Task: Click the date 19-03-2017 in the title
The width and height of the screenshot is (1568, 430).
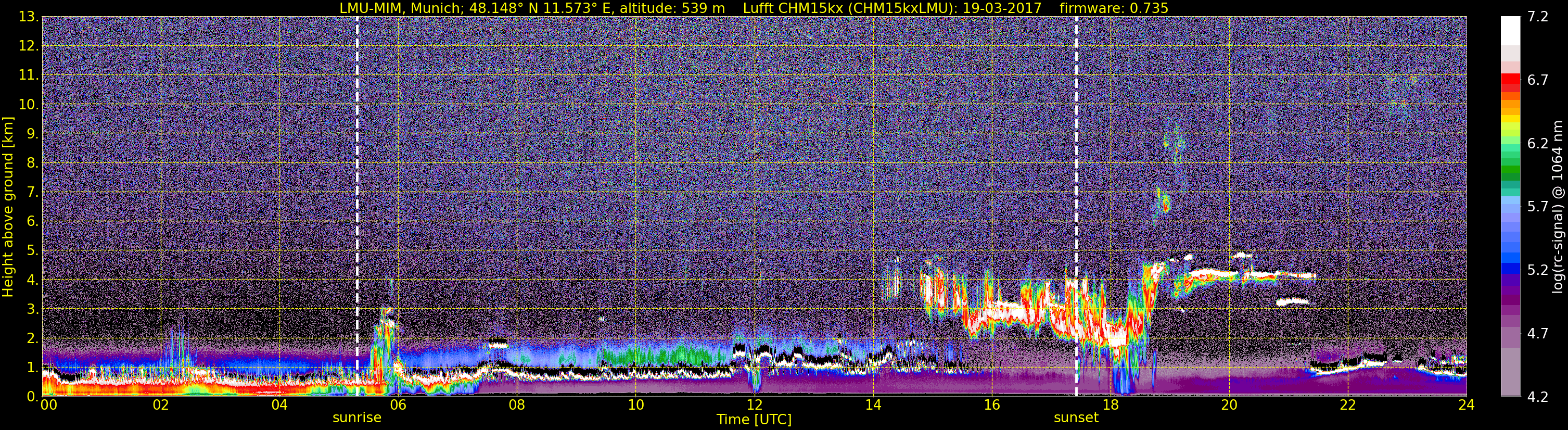Action: 1002,8
